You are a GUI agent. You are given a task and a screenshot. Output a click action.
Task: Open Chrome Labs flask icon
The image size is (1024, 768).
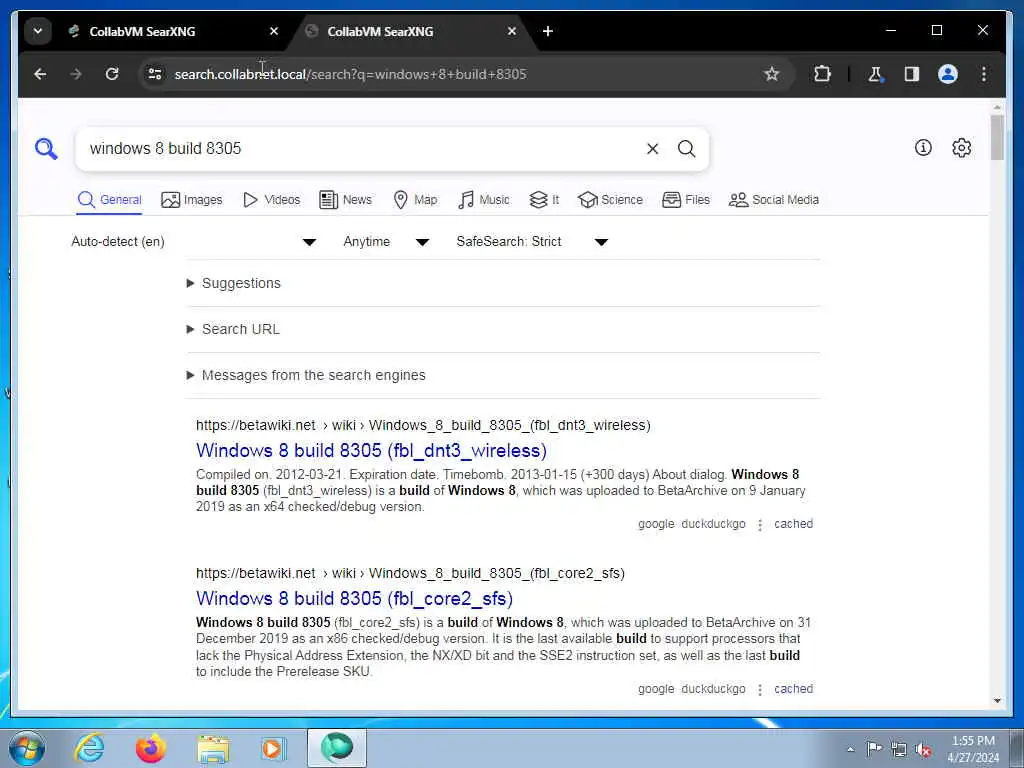tap(875, 74)
